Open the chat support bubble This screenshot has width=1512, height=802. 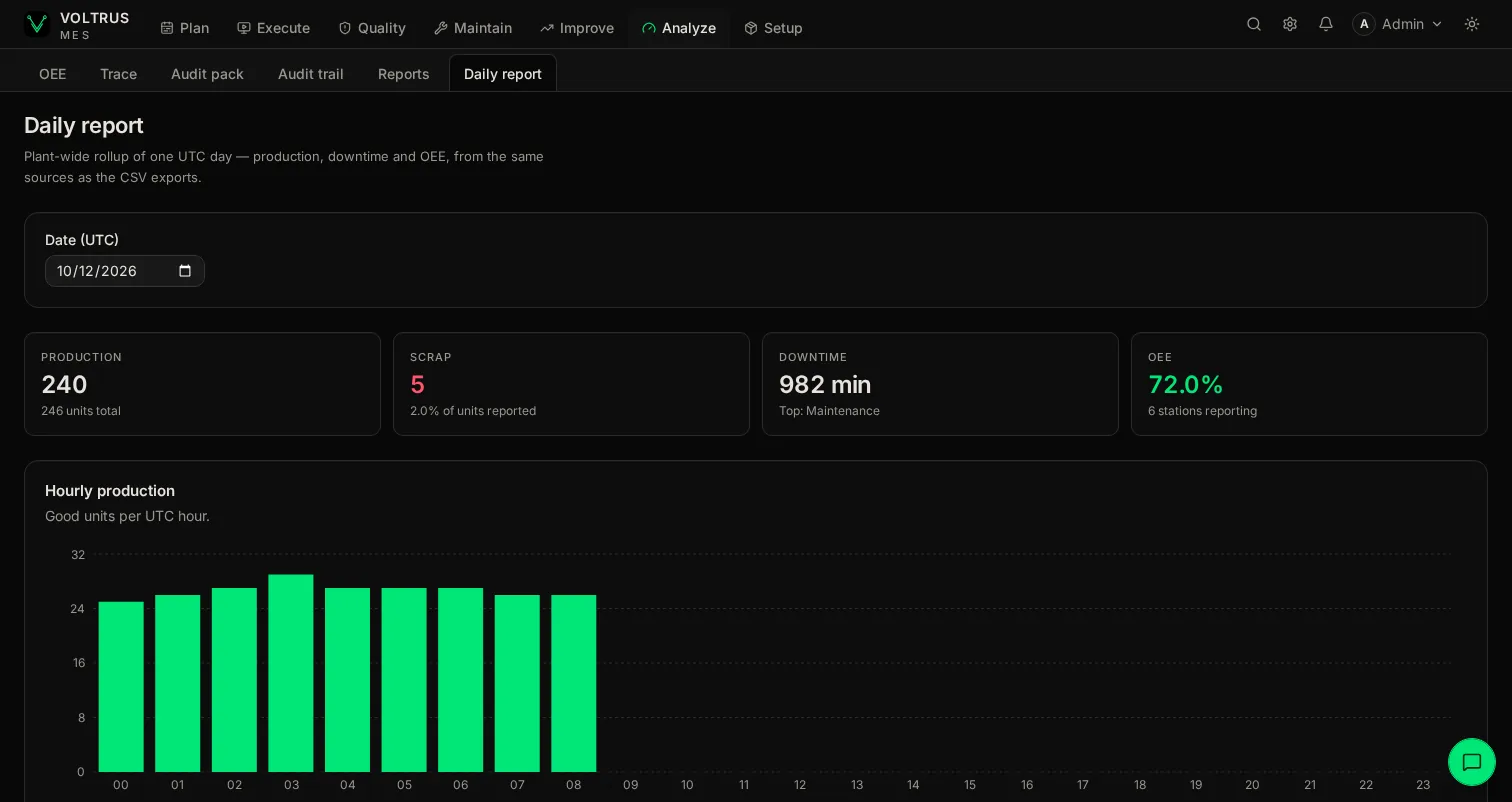(x=1472, y=762)
